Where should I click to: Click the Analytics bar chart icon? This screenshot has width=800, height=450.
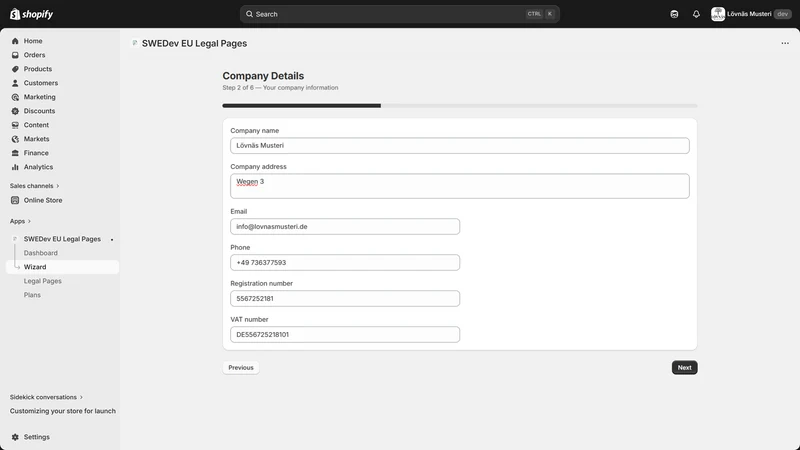15,167
